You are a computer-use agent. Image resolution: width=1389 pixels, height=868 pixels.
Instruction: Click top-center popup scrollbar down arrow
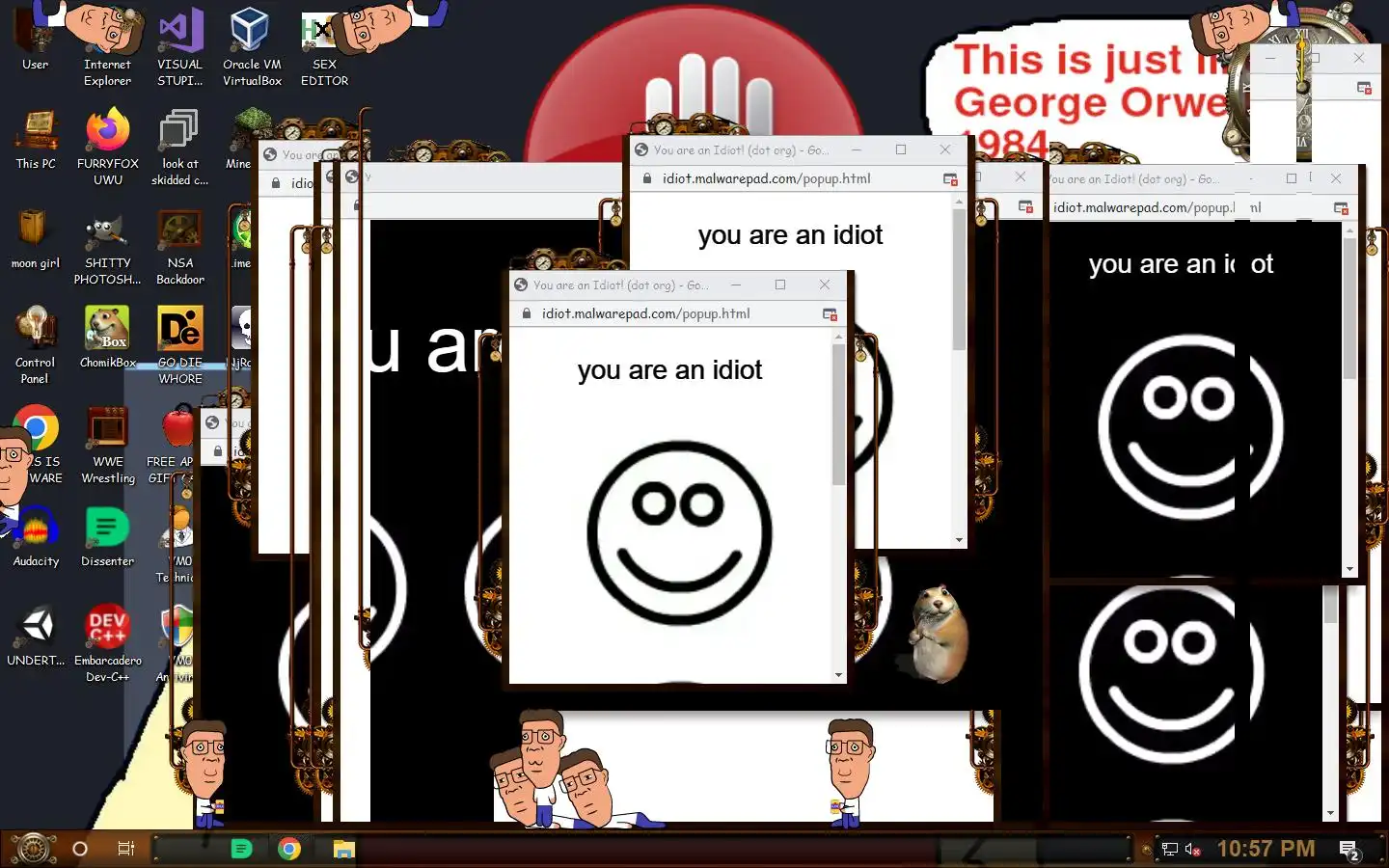(x=959, y=540)
